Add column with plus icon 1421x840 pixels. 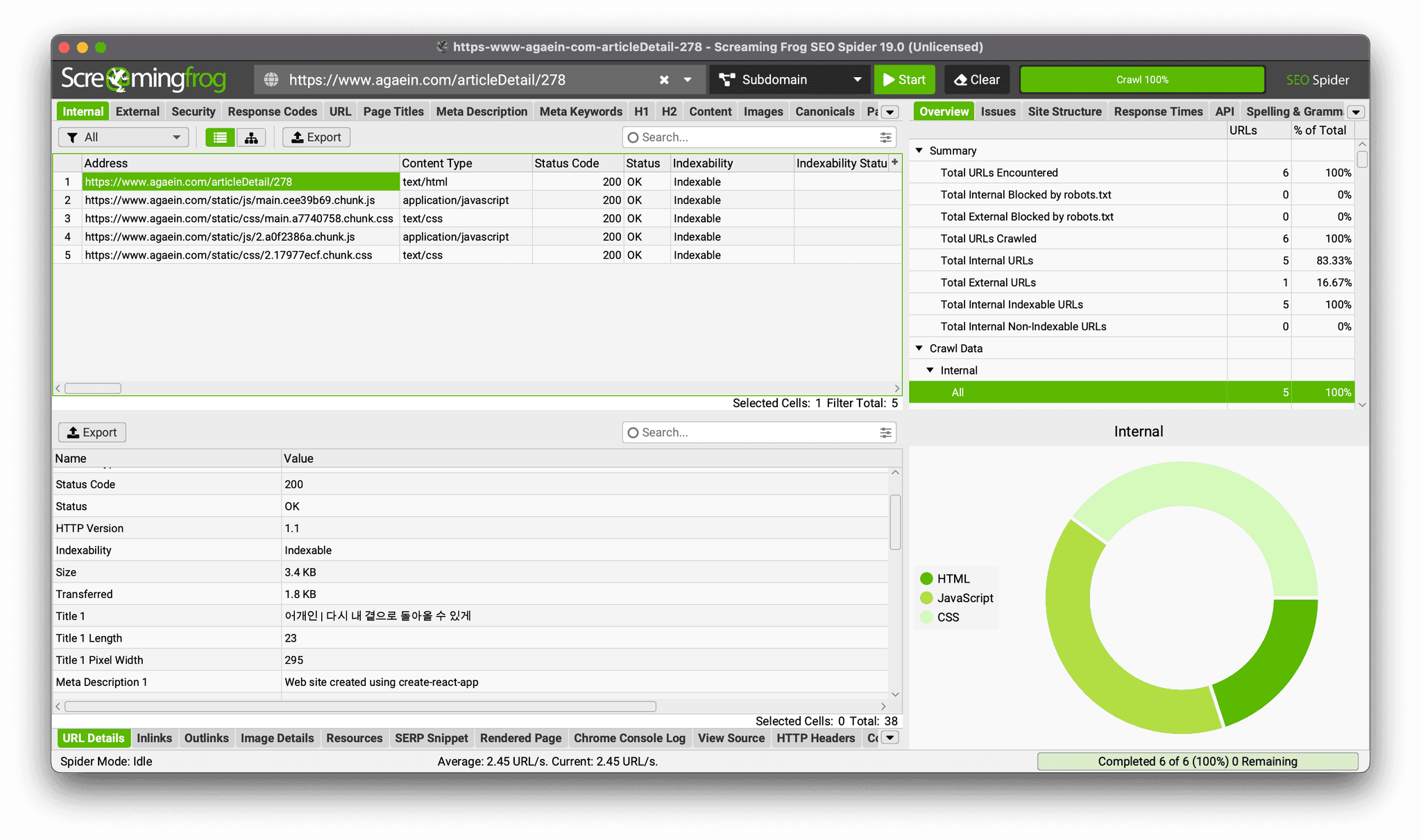point(895,162)
